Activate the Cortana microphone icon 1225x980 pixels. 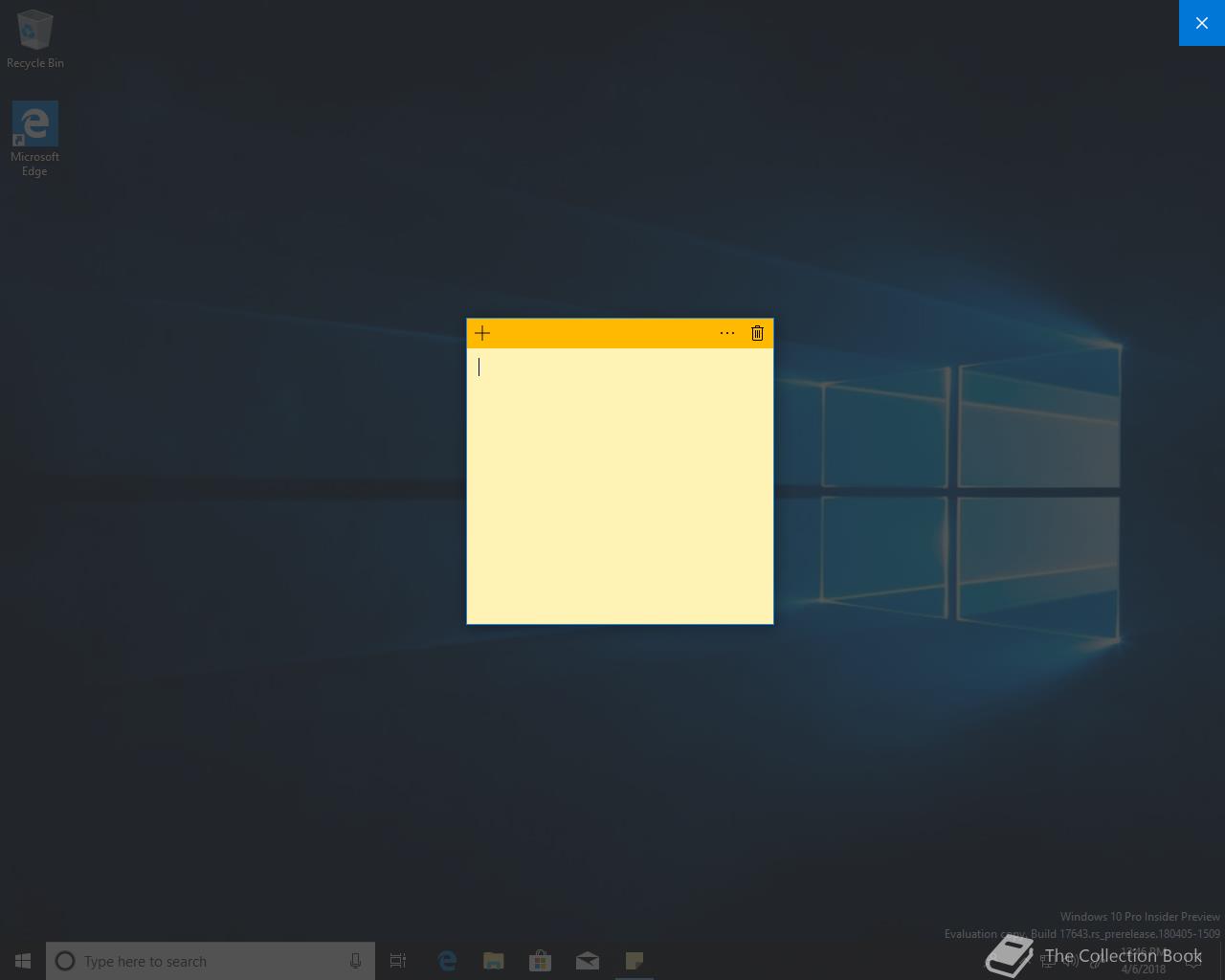(x=355, y=961)
